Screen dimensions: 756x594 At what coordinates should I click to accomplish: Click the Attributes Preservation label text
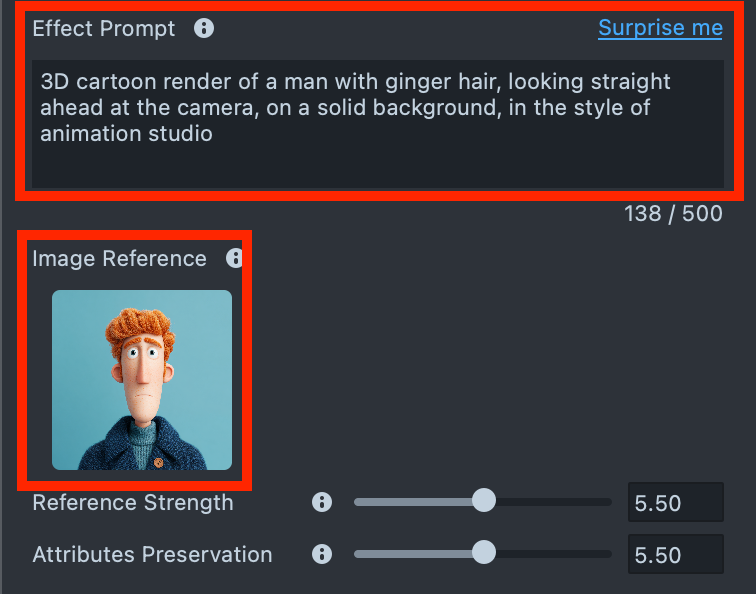[152, 554]
